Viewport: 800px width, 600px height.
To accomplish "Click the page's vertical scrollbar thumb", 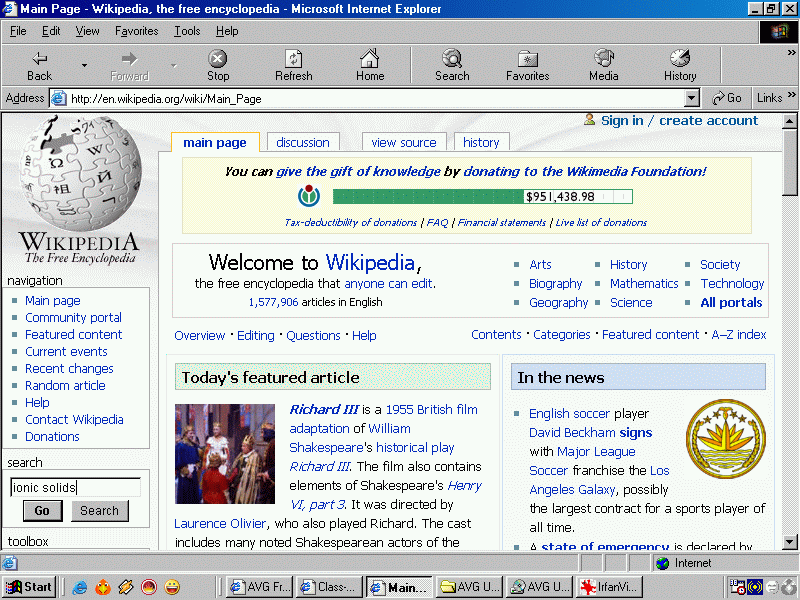I will pyautogui.click(x=790, y=162).
